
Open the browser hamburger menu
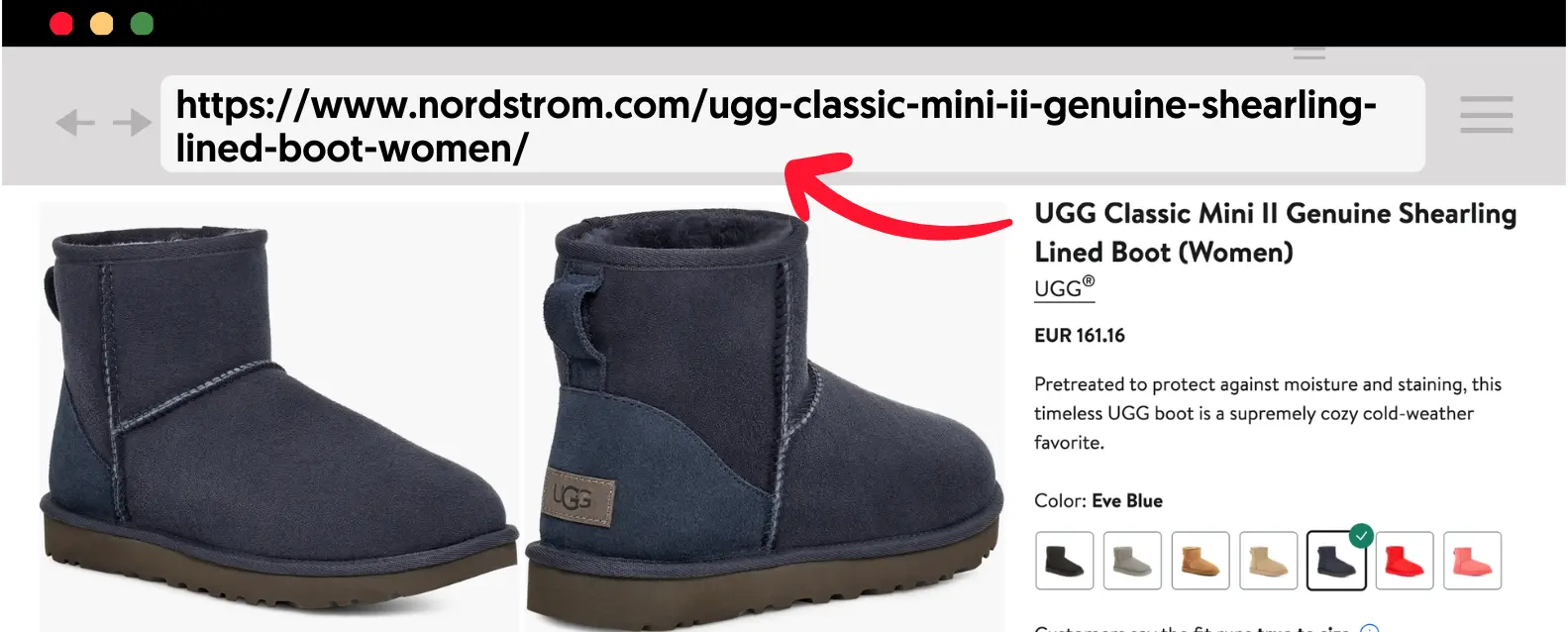[1486, 114]
